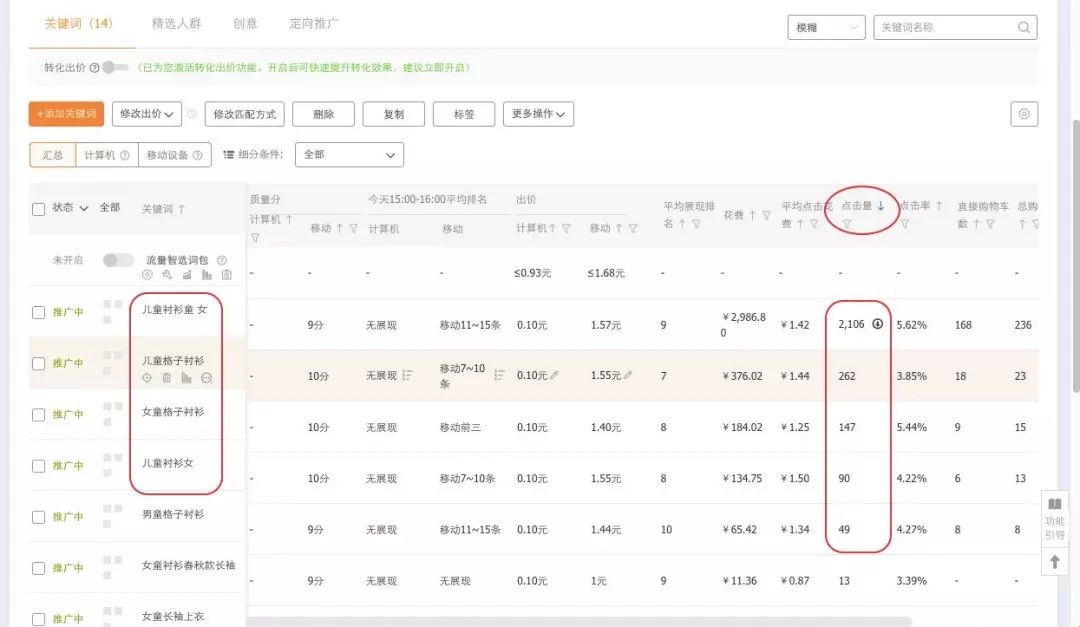Focus the 关键词名称 search field
This screenshot has height=627, width=1080.
click(955, 28)
